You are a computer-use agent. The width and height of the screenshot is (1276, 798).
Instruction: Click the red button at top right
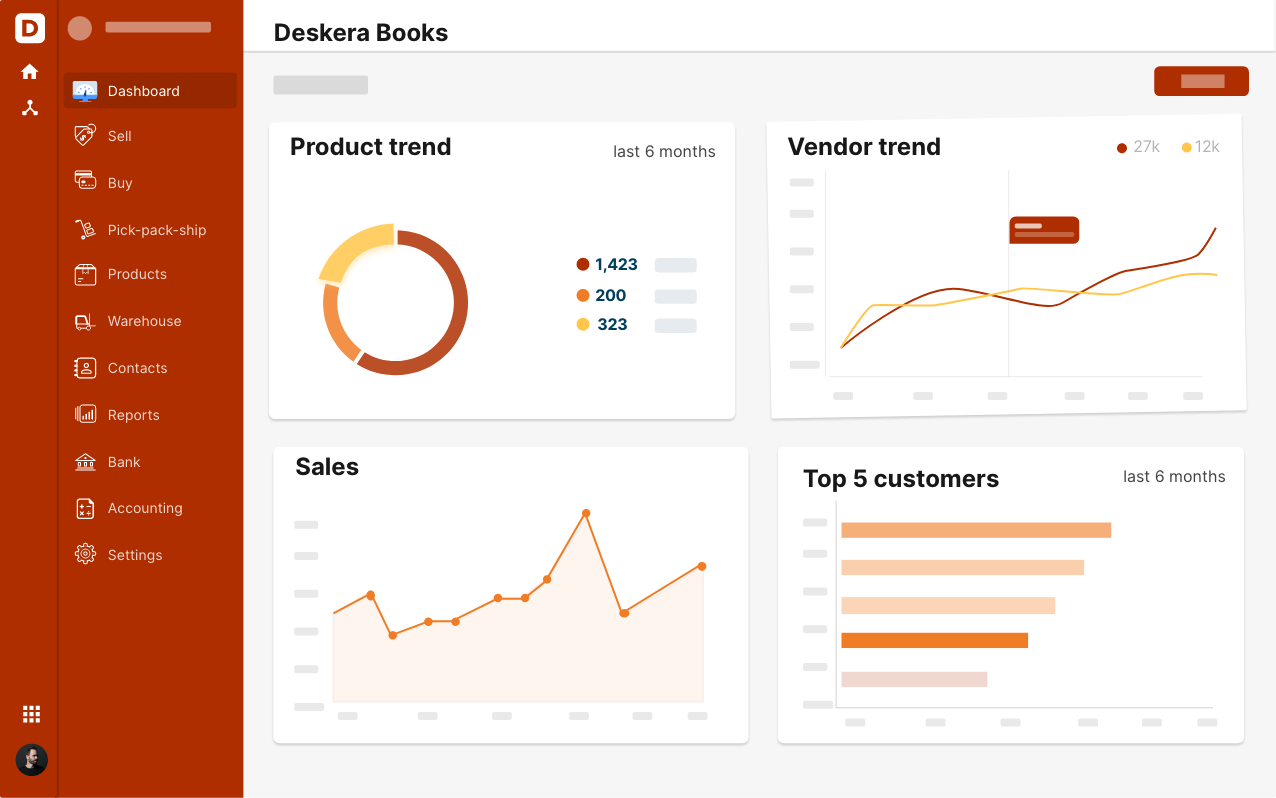[1201, 81]
